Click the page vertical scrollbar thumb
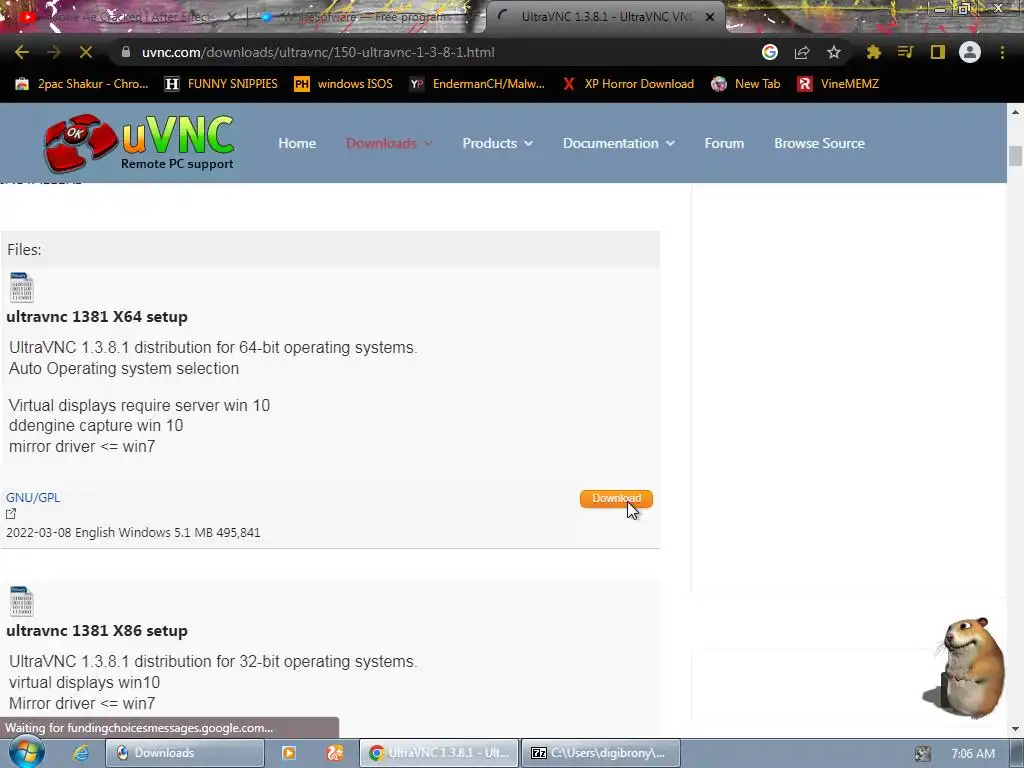1024x768 pixels. [1015, 156]
